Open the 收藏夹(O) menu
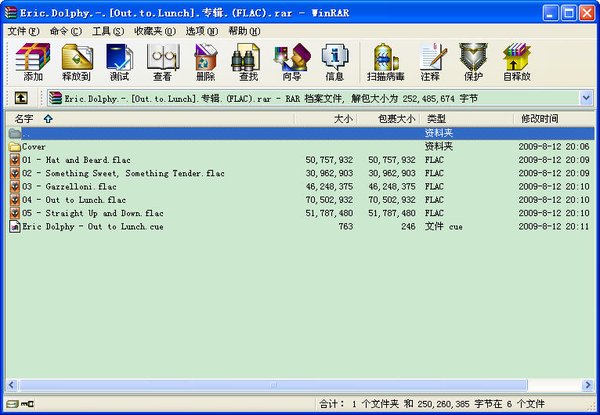Image resolution: width=600 pixels, height=415 pixels. (x=155, y=31)
